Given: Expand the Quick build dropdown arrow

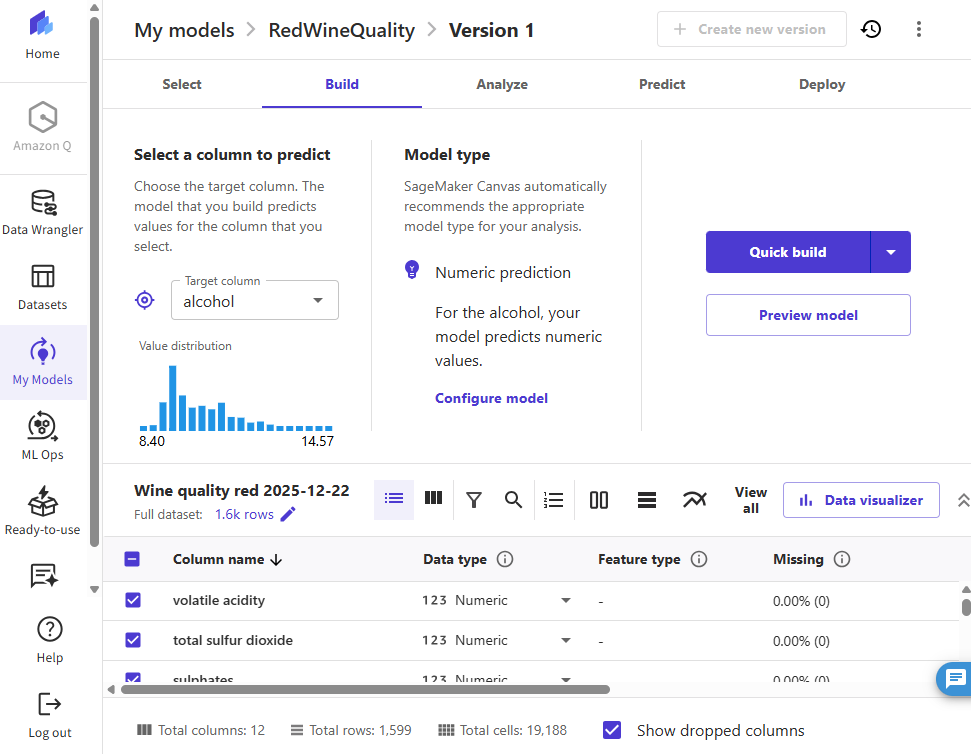Looking at the screenshot, I should (890, 252).
